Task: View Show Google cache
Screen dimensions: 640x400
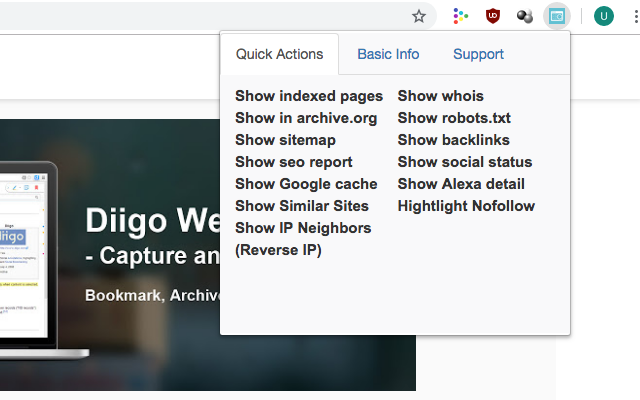Action: tap(306, 184)
